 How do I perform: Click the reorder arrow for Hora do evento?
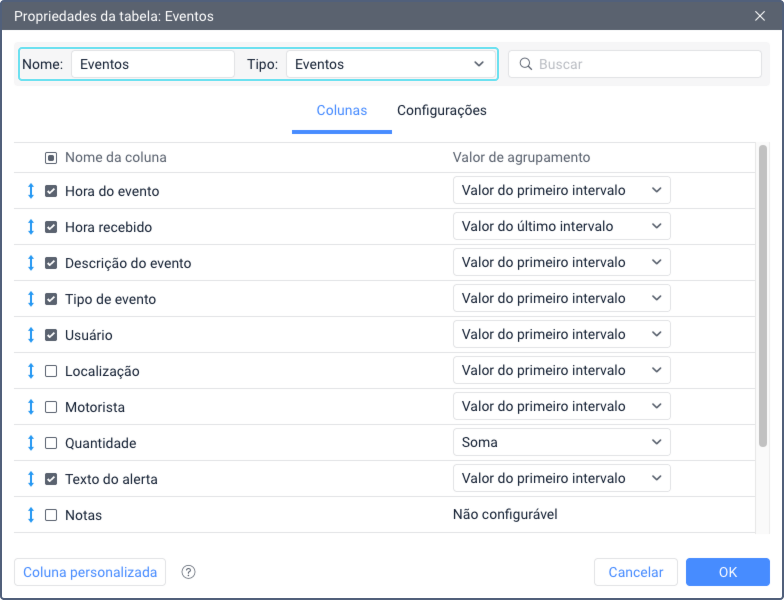(x=31, y=191)
